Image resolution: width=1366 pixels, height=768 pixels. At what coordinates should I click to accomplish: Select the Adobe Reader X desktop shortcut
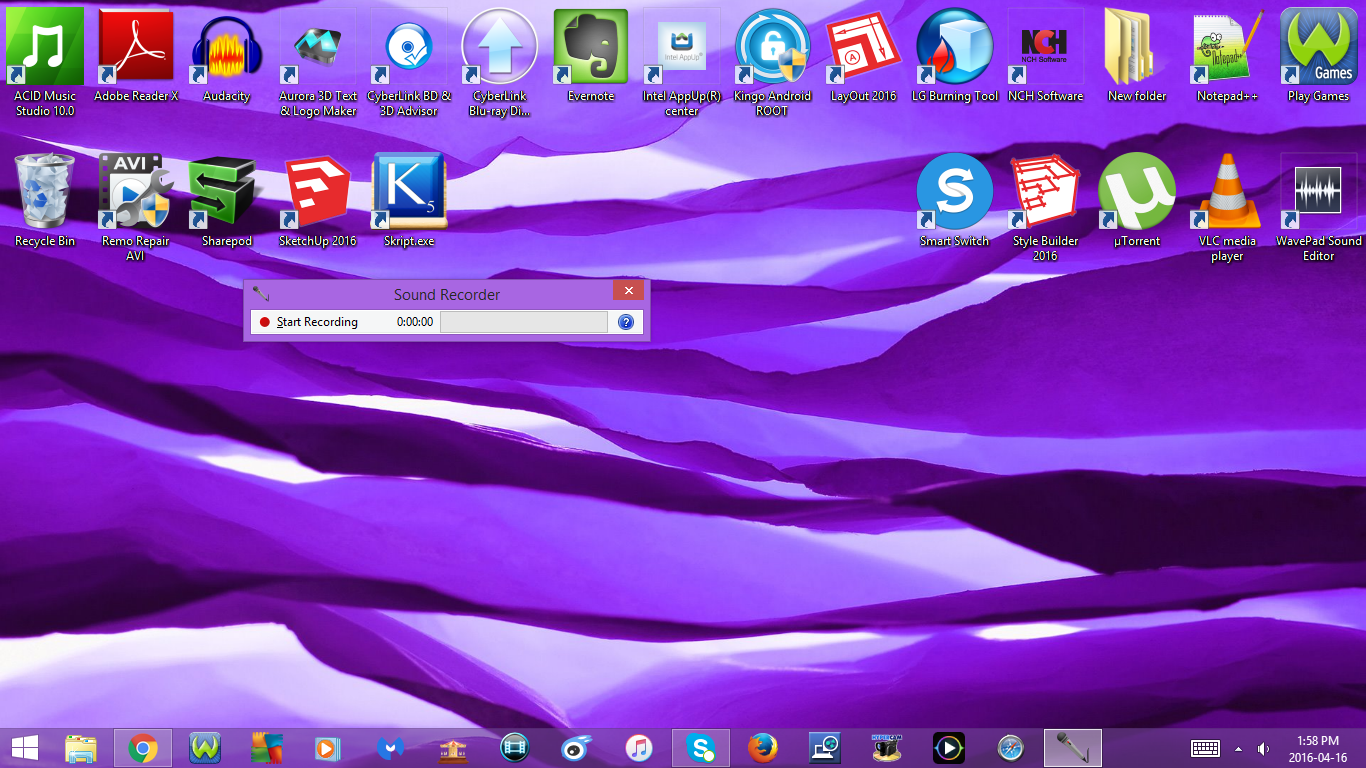point(136,56)
